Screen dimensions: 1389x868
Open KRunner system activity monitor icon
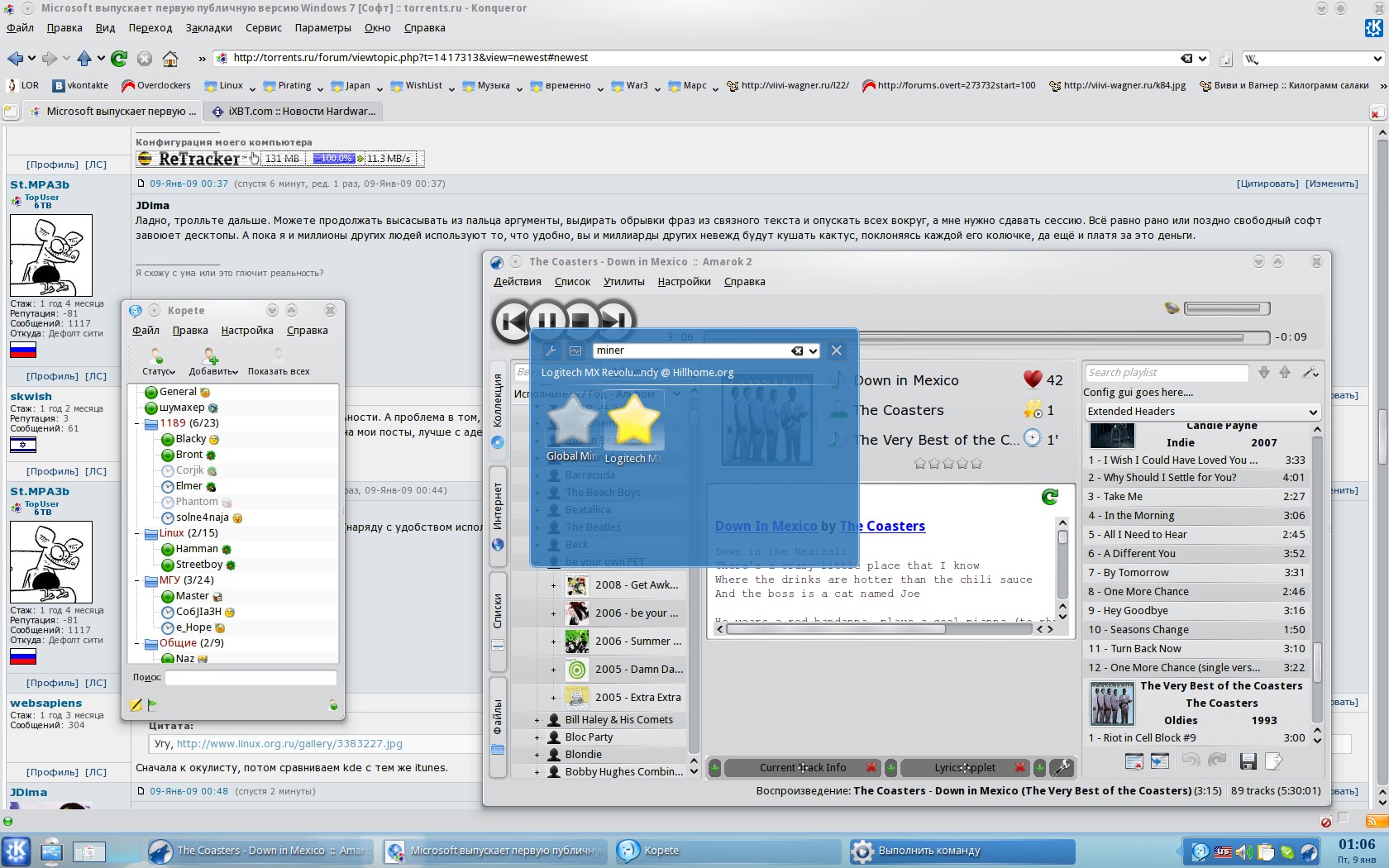(575, 351)
